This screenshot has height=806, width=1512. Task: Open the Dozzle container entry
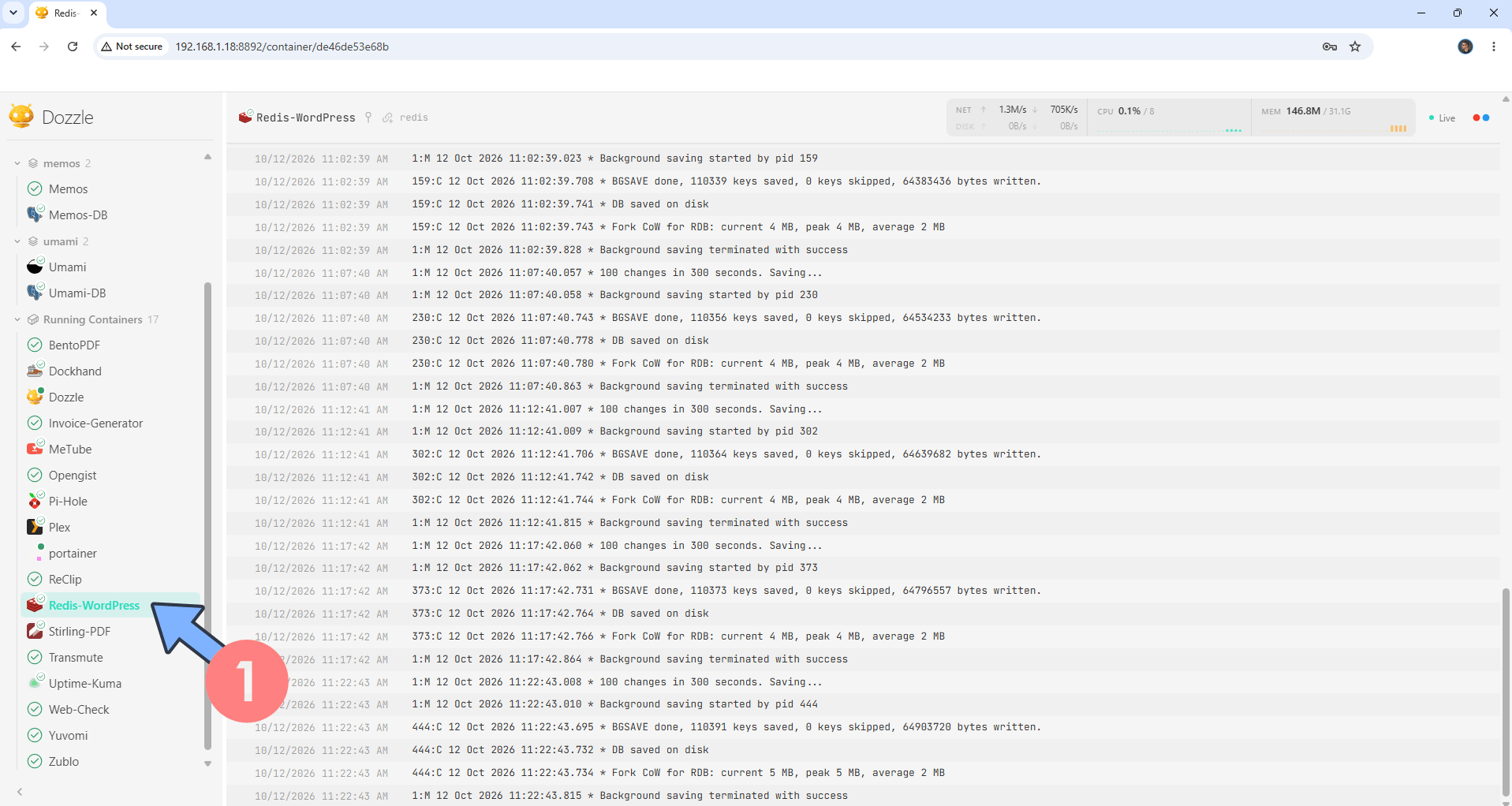point(66,397)
